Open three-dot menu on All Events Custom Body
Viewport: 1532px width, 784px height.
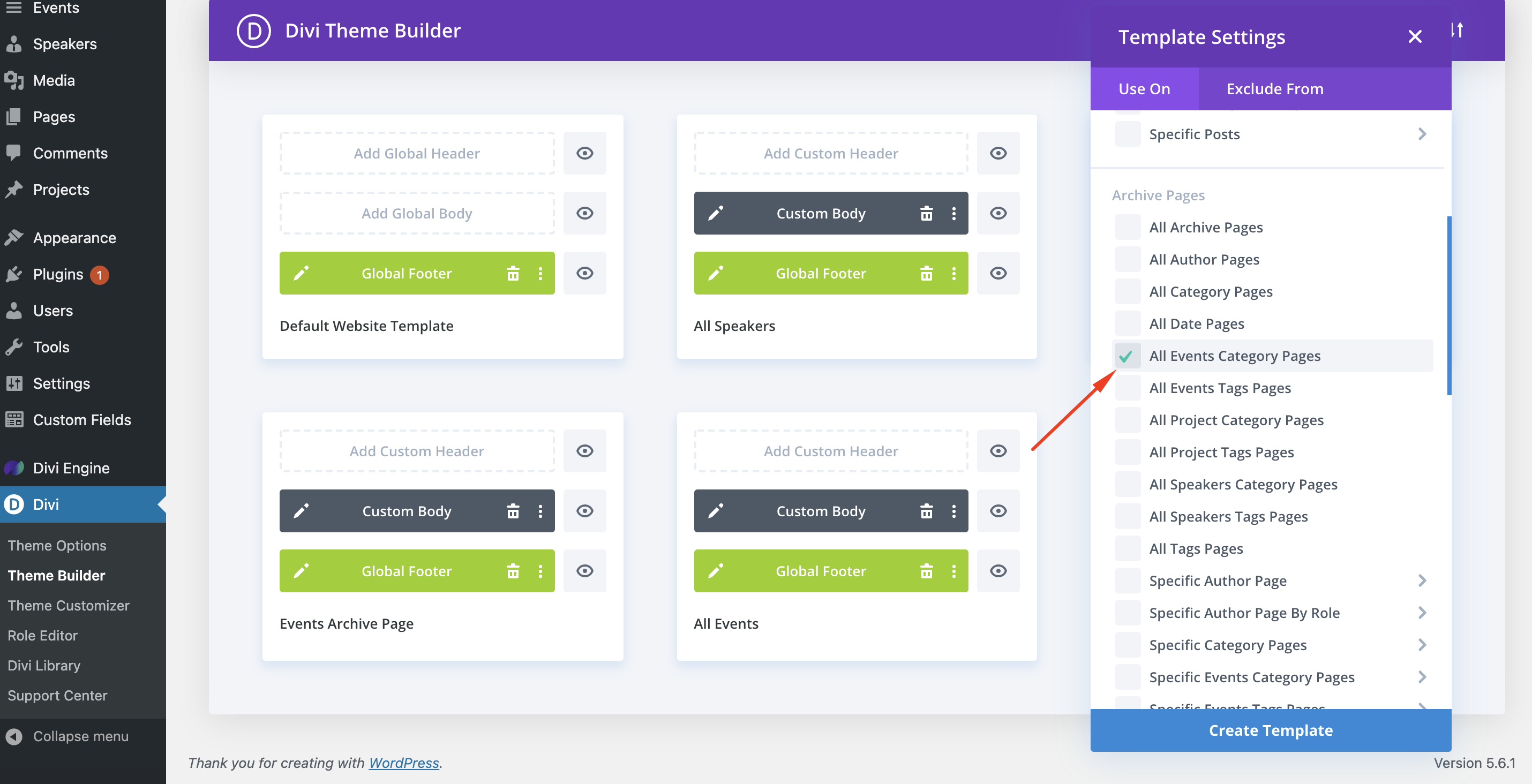click(954, 511)
